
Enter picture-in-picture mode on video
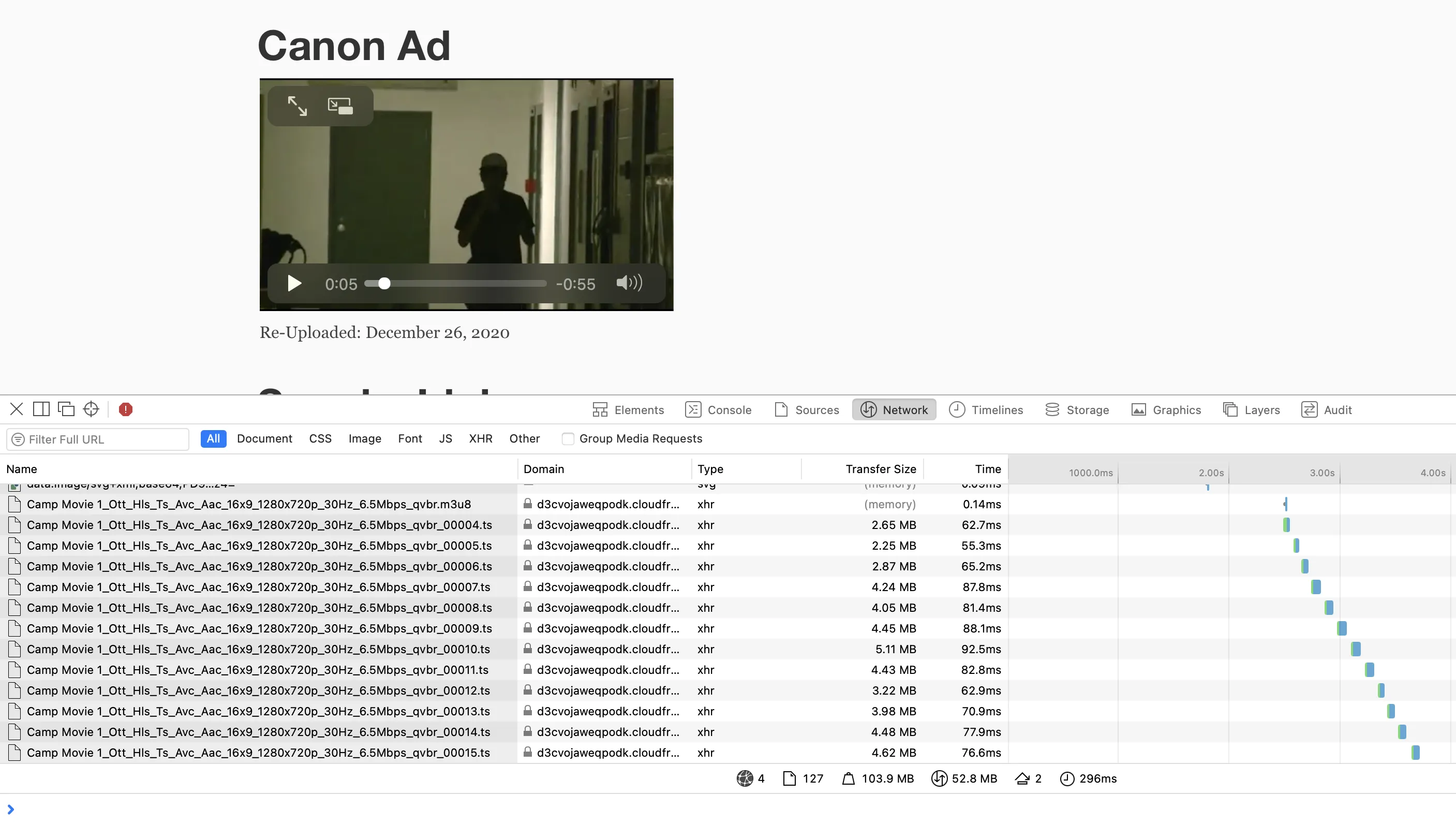pyautogui.click(x=340, y=106)
